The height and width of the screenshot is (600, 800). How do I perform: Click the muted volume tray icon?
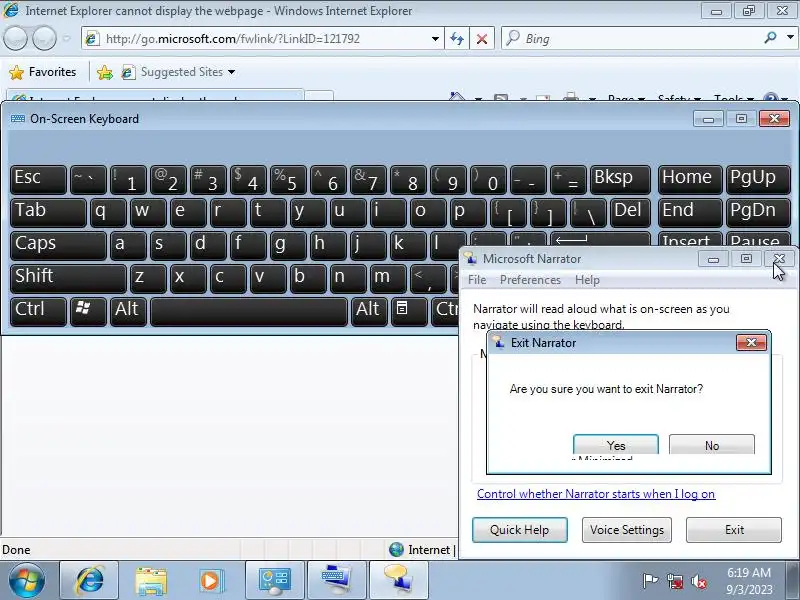[x=698, y=581]
